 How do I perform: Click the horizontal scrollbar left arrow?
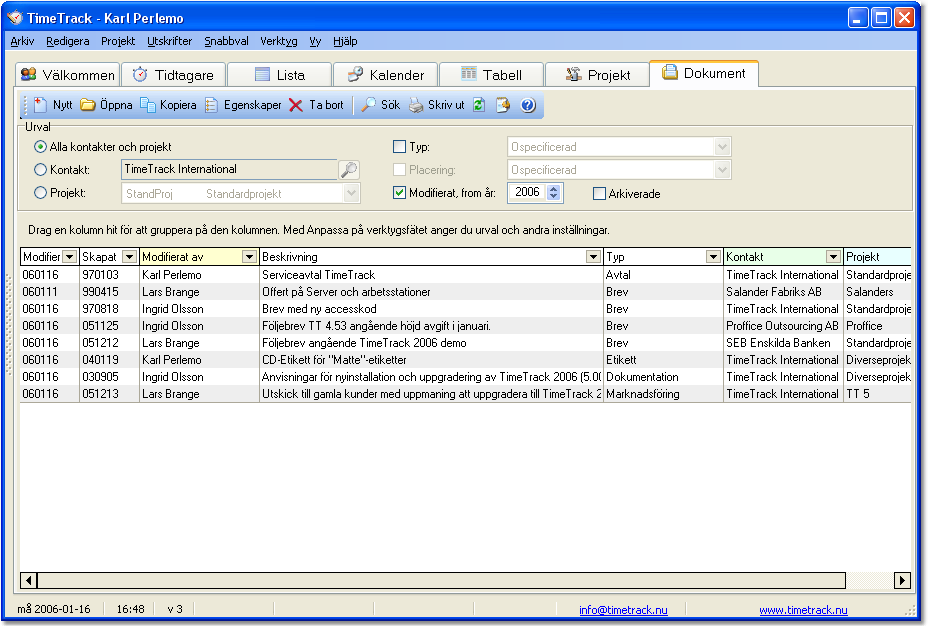(28, 581)
